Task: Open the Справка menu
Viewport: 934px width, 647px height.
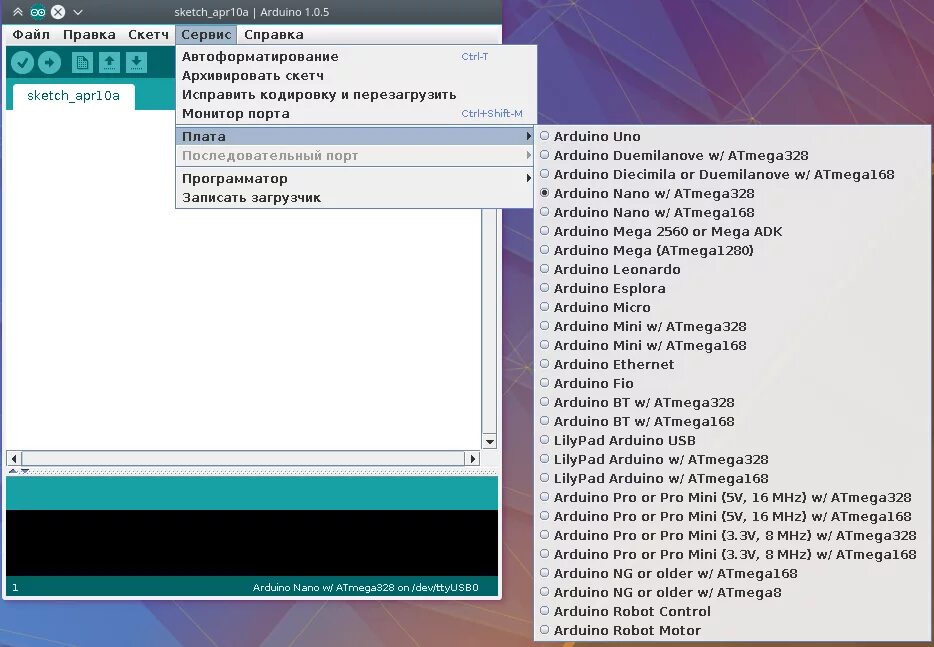Action: [274, 35]
